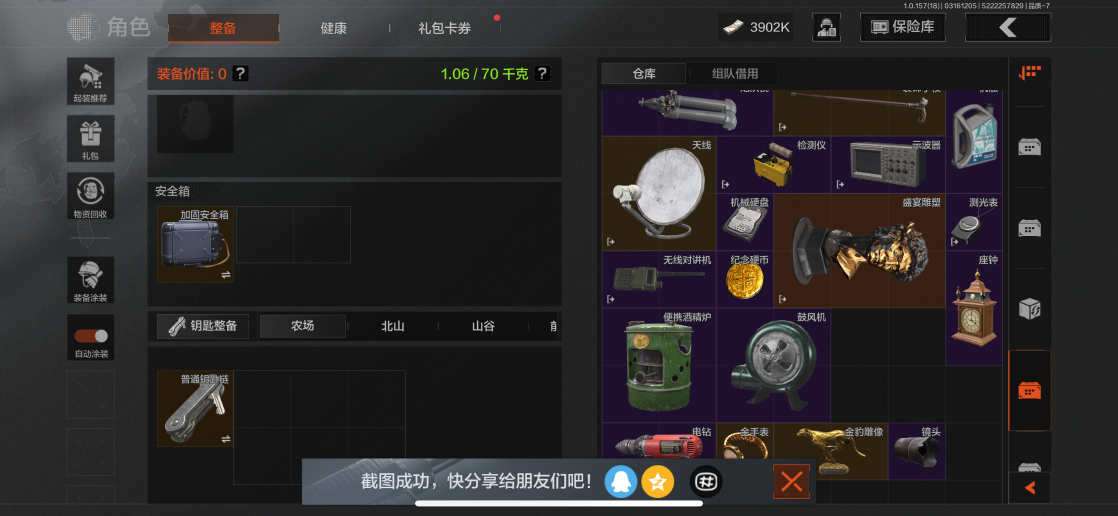
Task: Select the highlighted orange storage box page
Action: (1030, 390)
